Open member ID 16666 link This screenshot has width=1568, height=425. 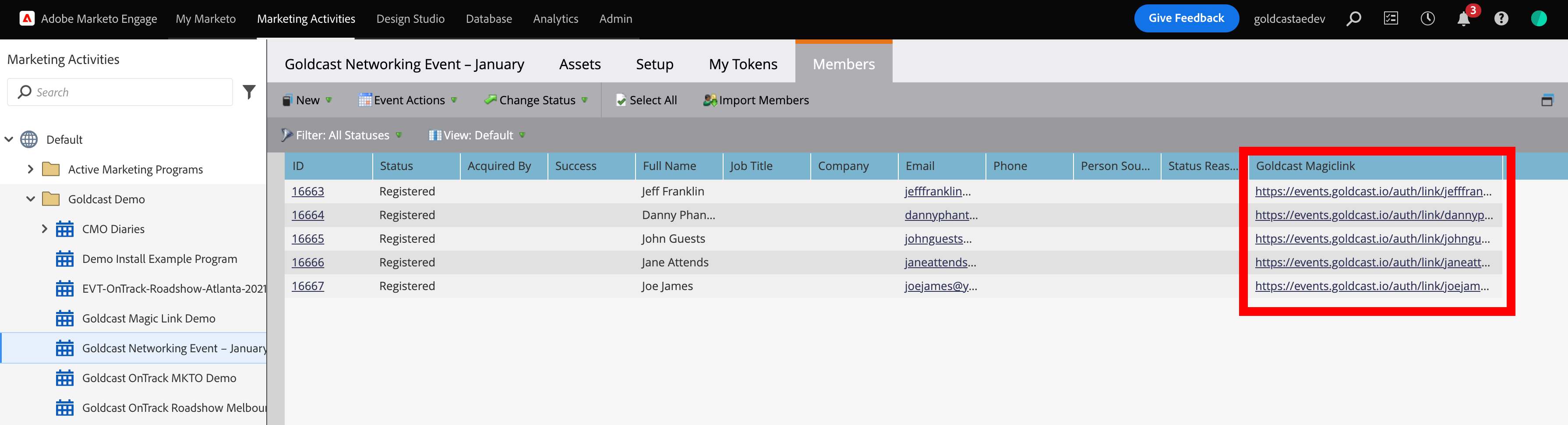[308, 262]
